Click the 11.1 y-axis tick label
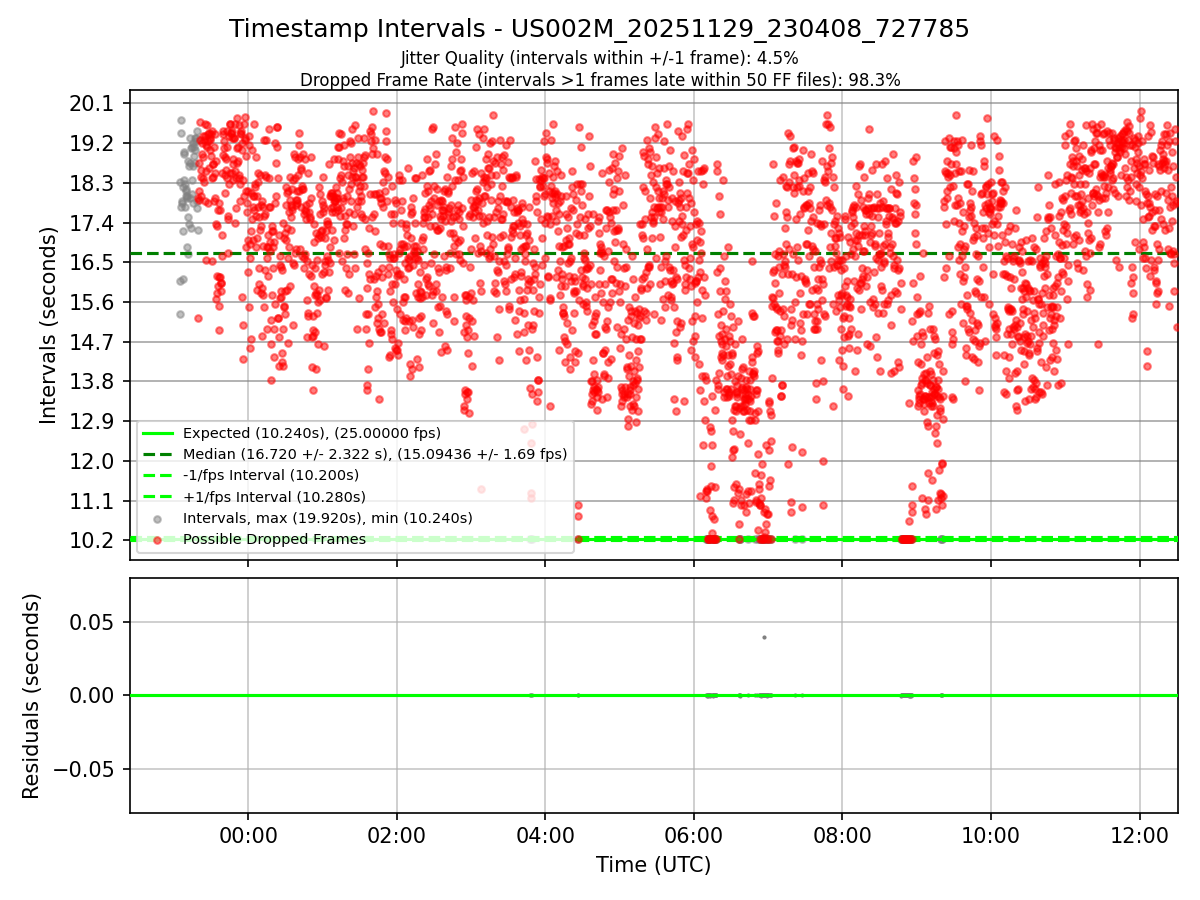The height and width of the screenshot is (900, 1200). point(93,501)
